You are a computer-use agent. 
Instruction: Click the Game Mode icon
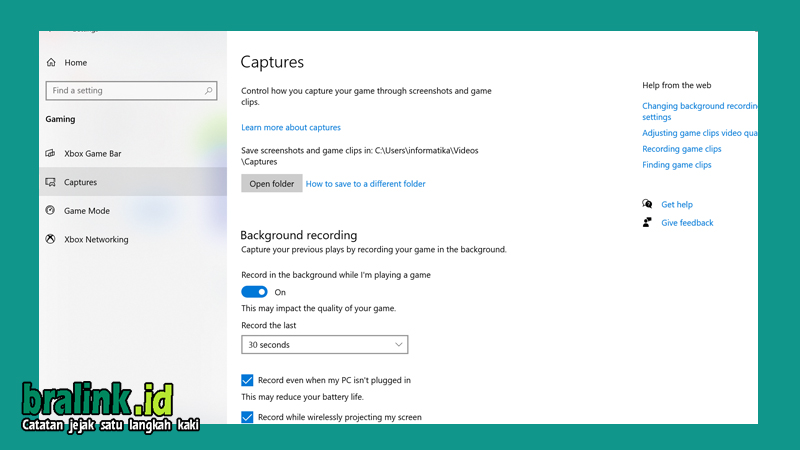51,210
